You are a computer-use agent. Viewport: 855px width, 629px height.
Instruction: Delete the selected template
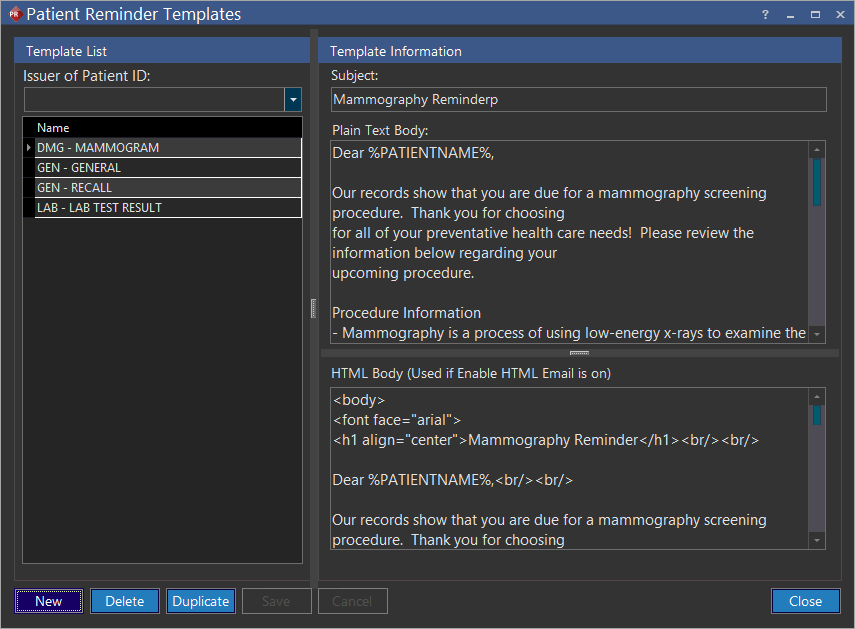[124, 601]
